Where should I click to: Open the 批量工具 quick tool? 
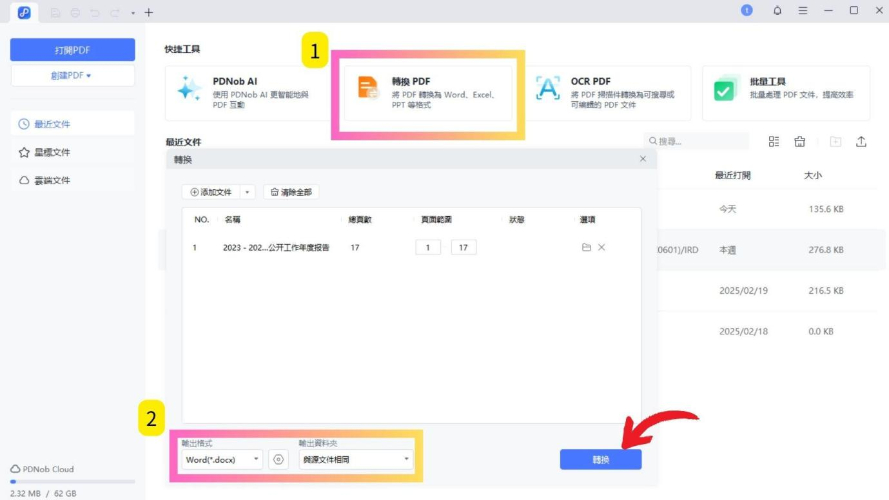pos(786,93)
